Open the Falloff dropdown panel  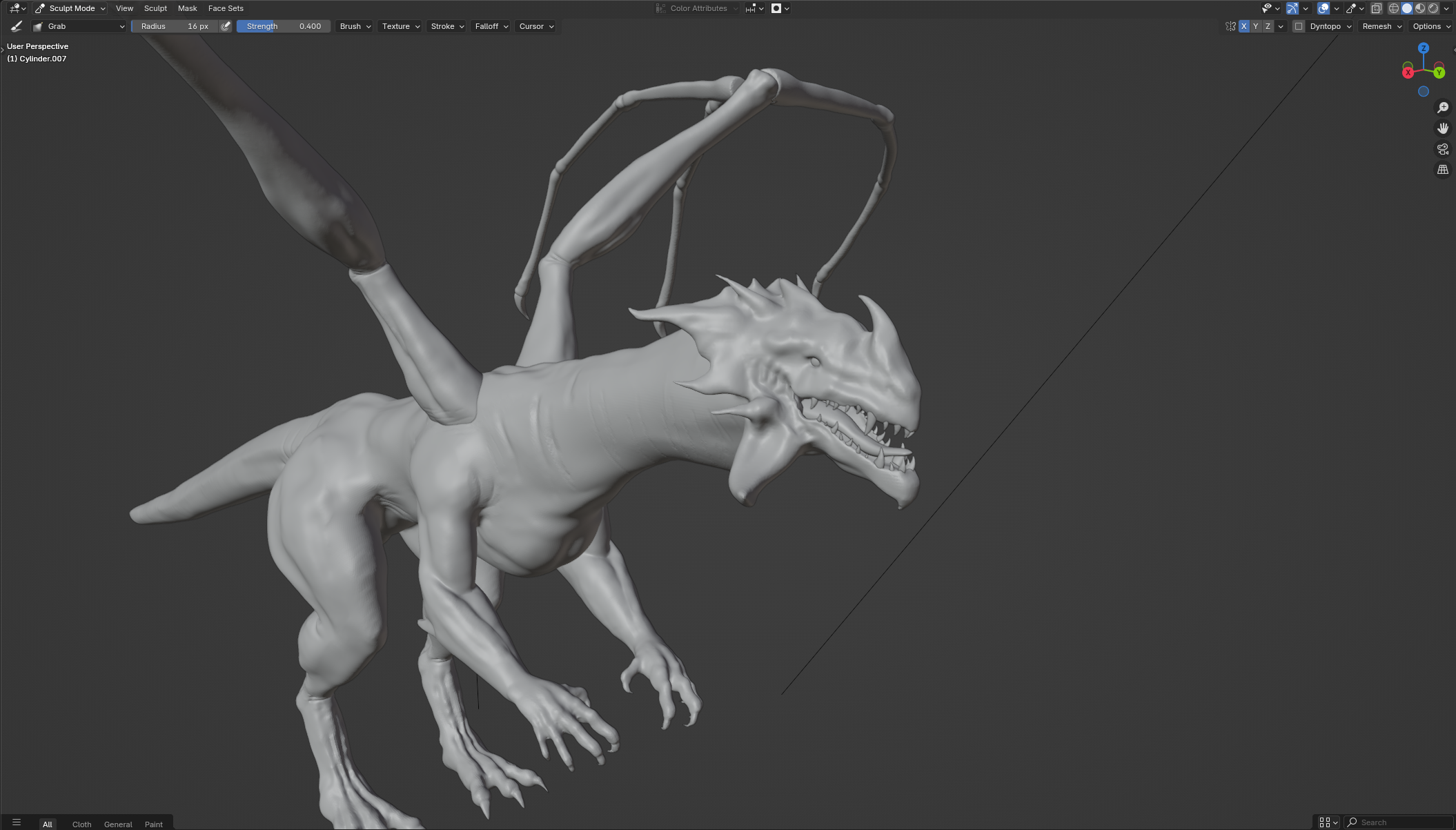point(491,26)
